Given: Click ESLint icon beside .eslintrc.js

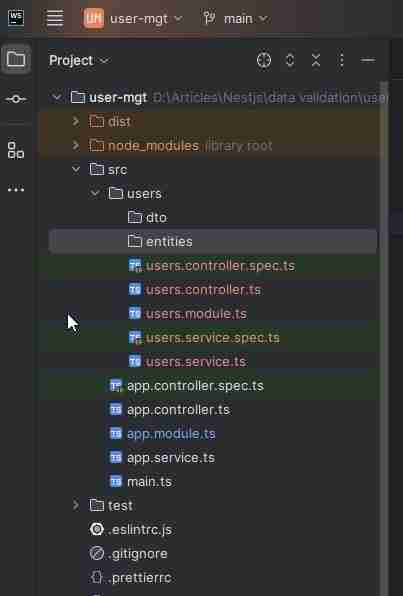Looking at the screenshot, I should tap(97, 529).
